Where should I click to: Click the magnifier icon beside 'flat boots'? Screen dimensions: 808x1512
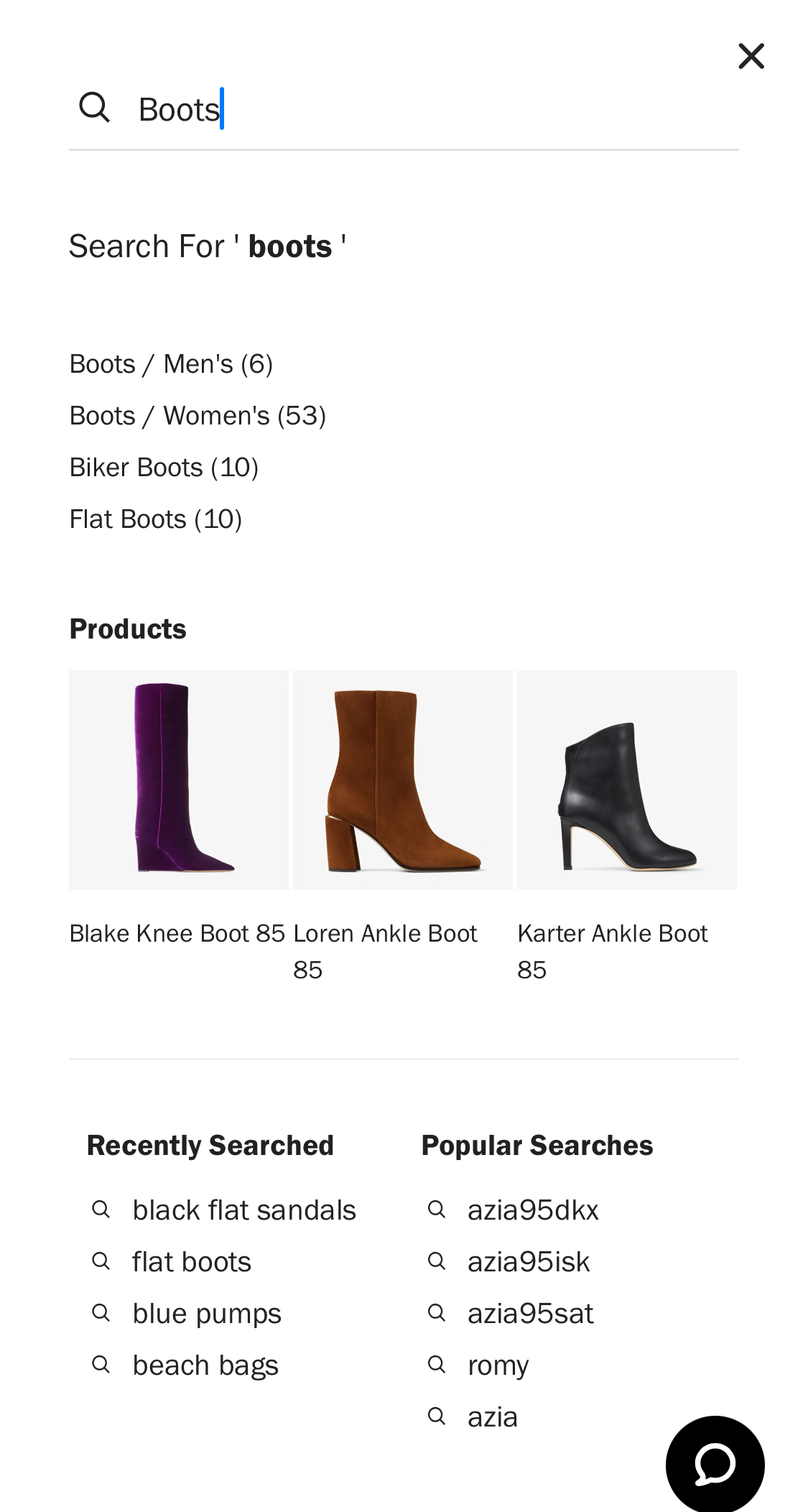click(x=101, y=1261)
